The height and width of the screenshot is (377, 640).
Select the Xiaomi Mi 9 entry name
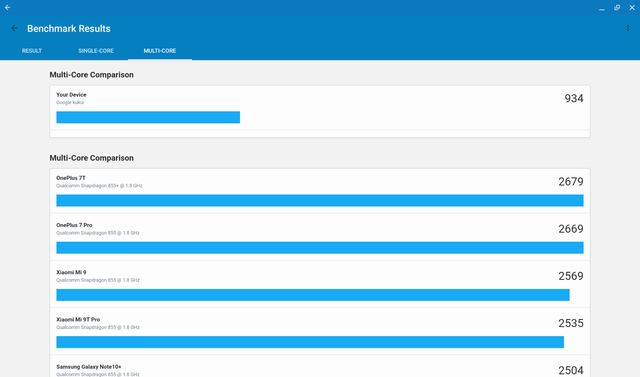click(x=71, y=272)
